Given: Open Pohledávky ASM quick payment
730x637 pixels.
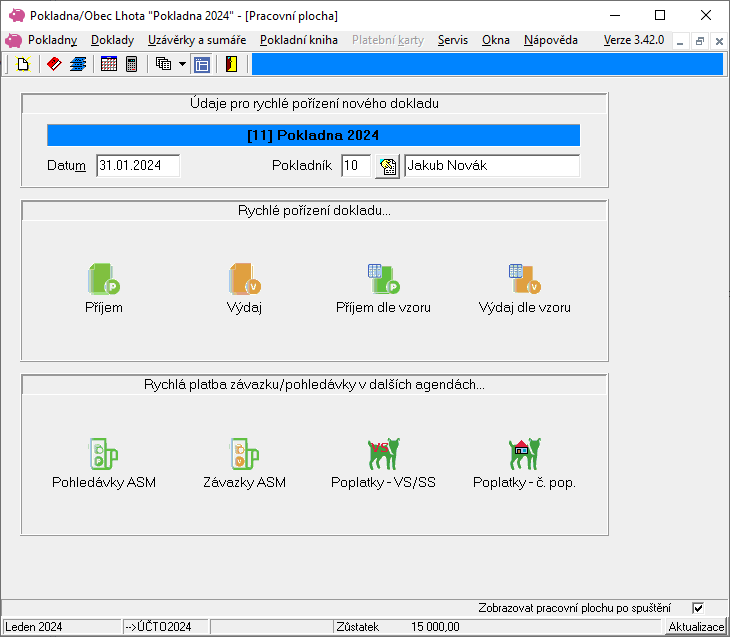Looking at the screenshot, I should click(104, 463).
